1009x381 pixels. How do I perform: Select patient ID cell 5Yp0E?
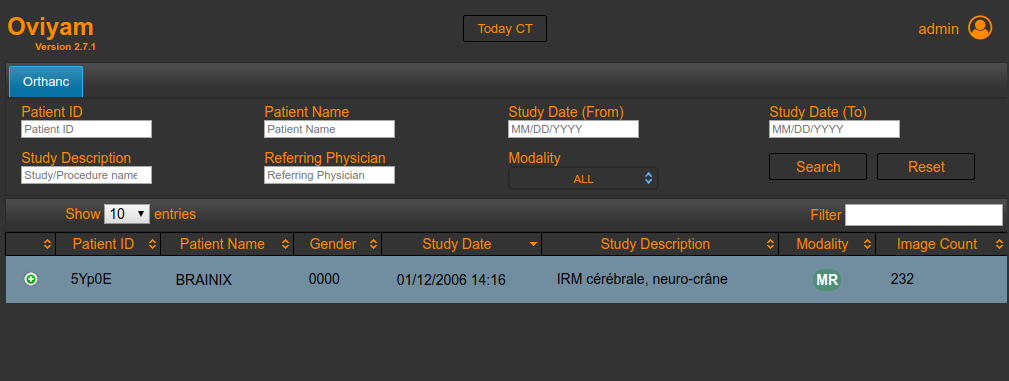tap(91, 279)
